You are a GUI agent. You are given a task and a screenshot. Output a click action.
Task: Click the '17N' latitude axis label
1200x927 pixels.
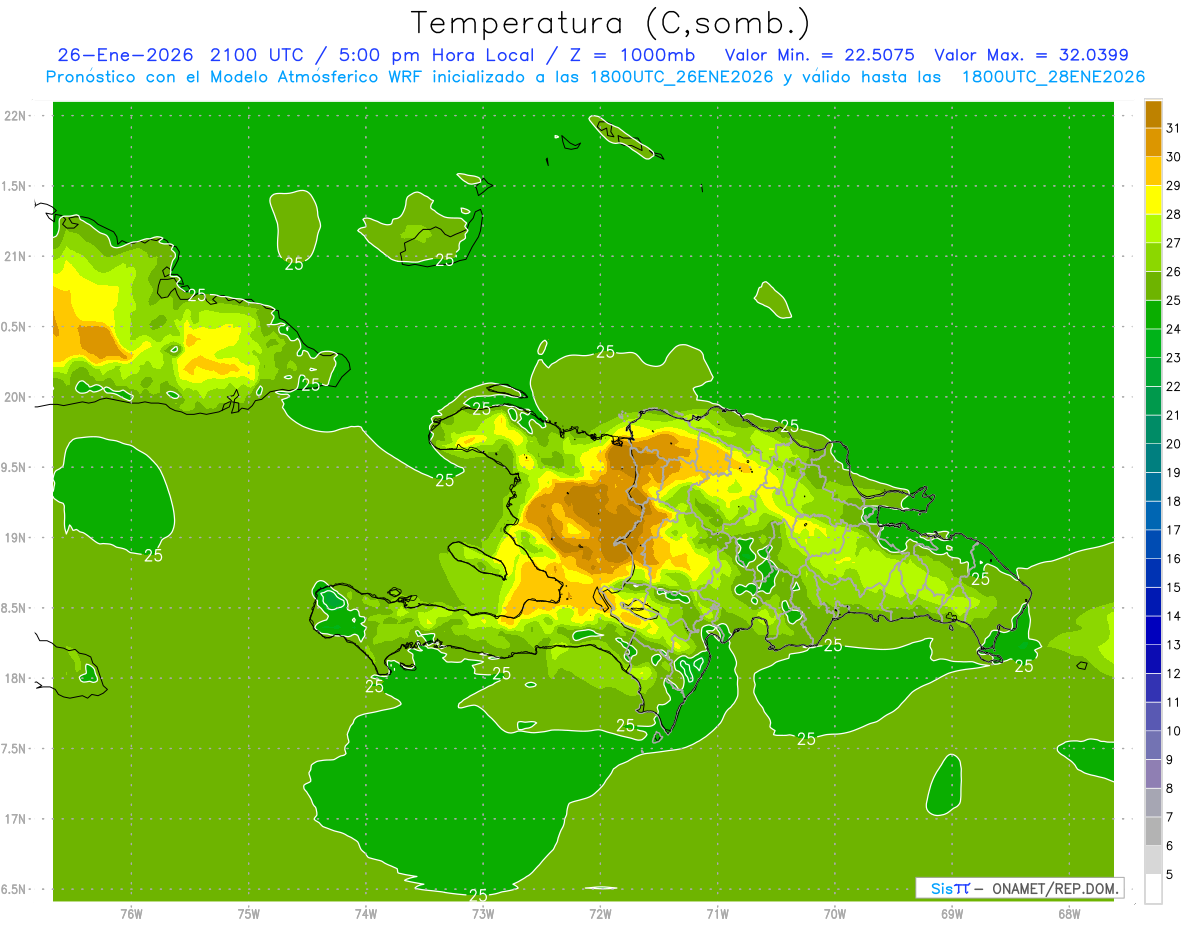point(14,819)
